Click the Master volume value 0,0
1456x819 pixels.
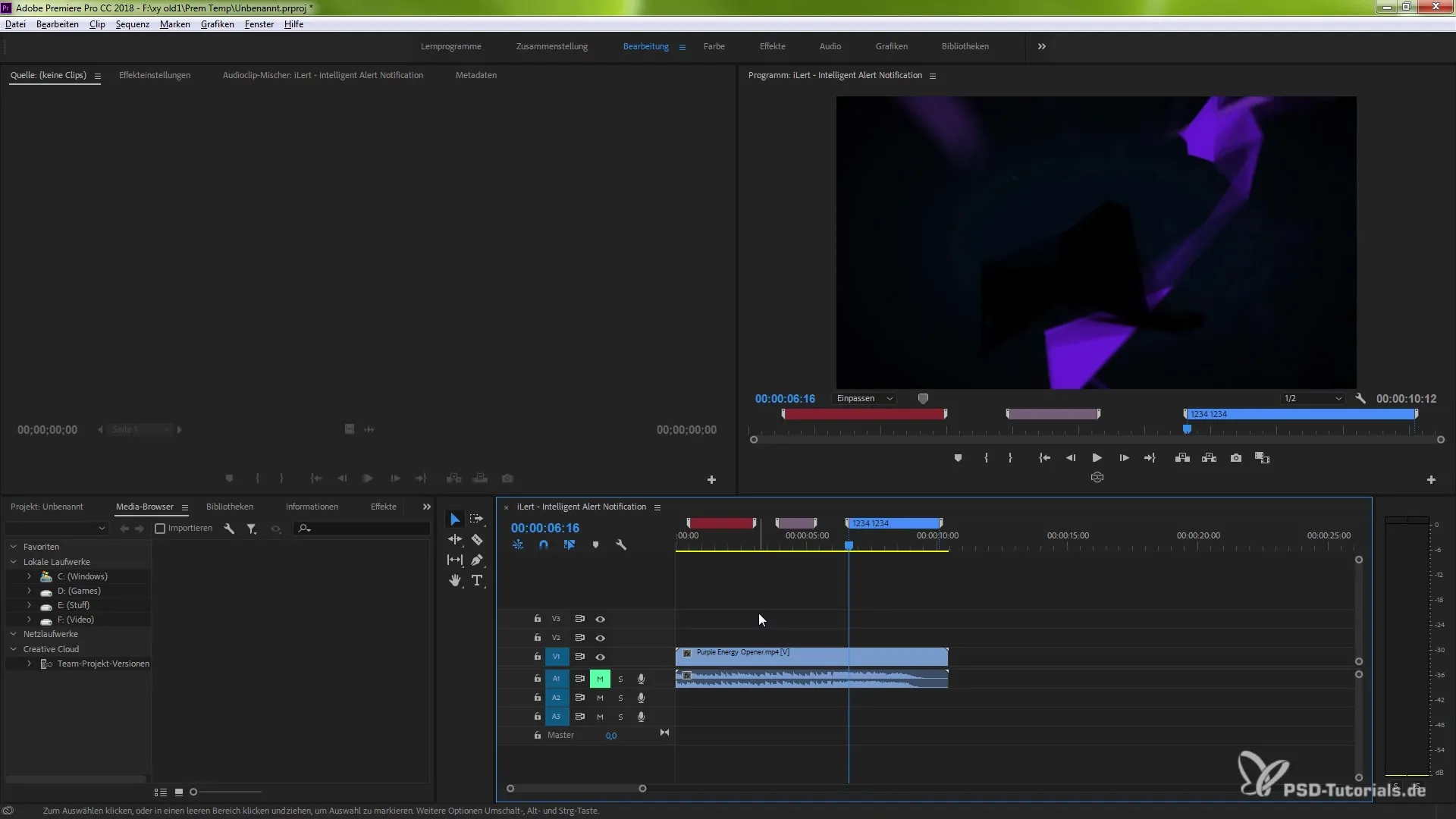point(610,736)
